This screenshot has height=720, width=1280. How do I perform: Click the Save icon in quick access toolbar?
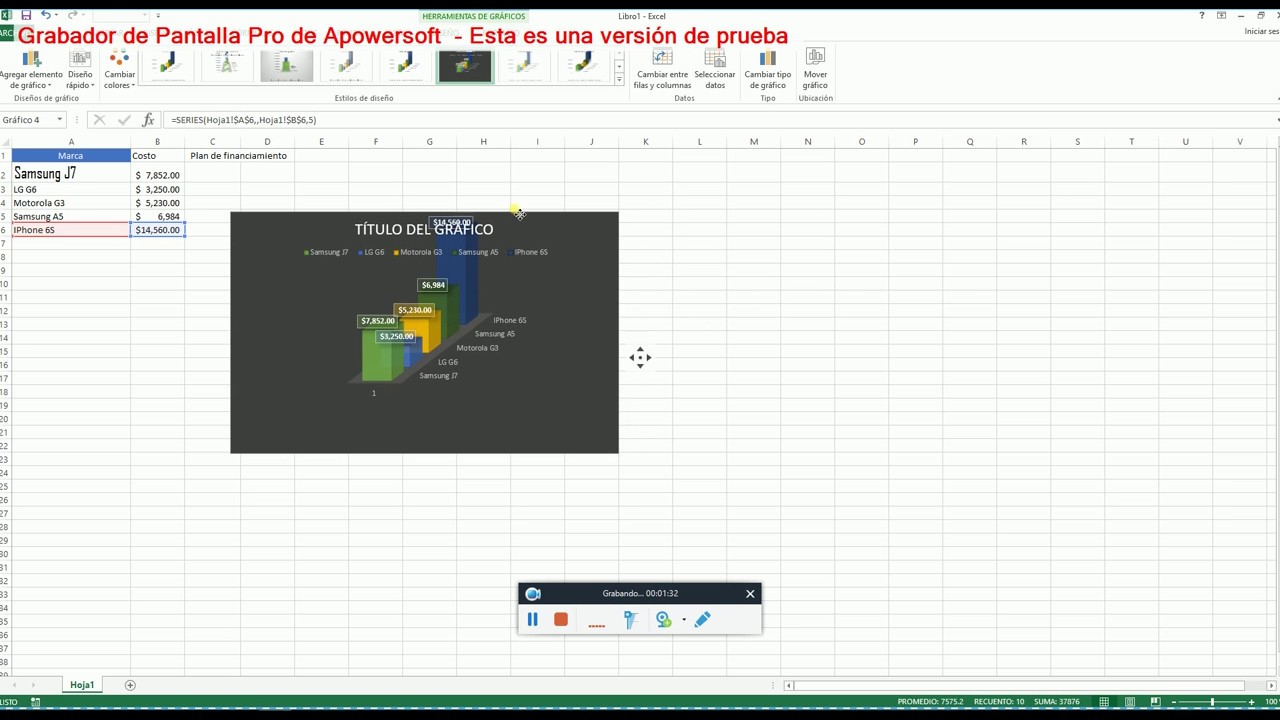pyautogui.click(x=26, y=15)
